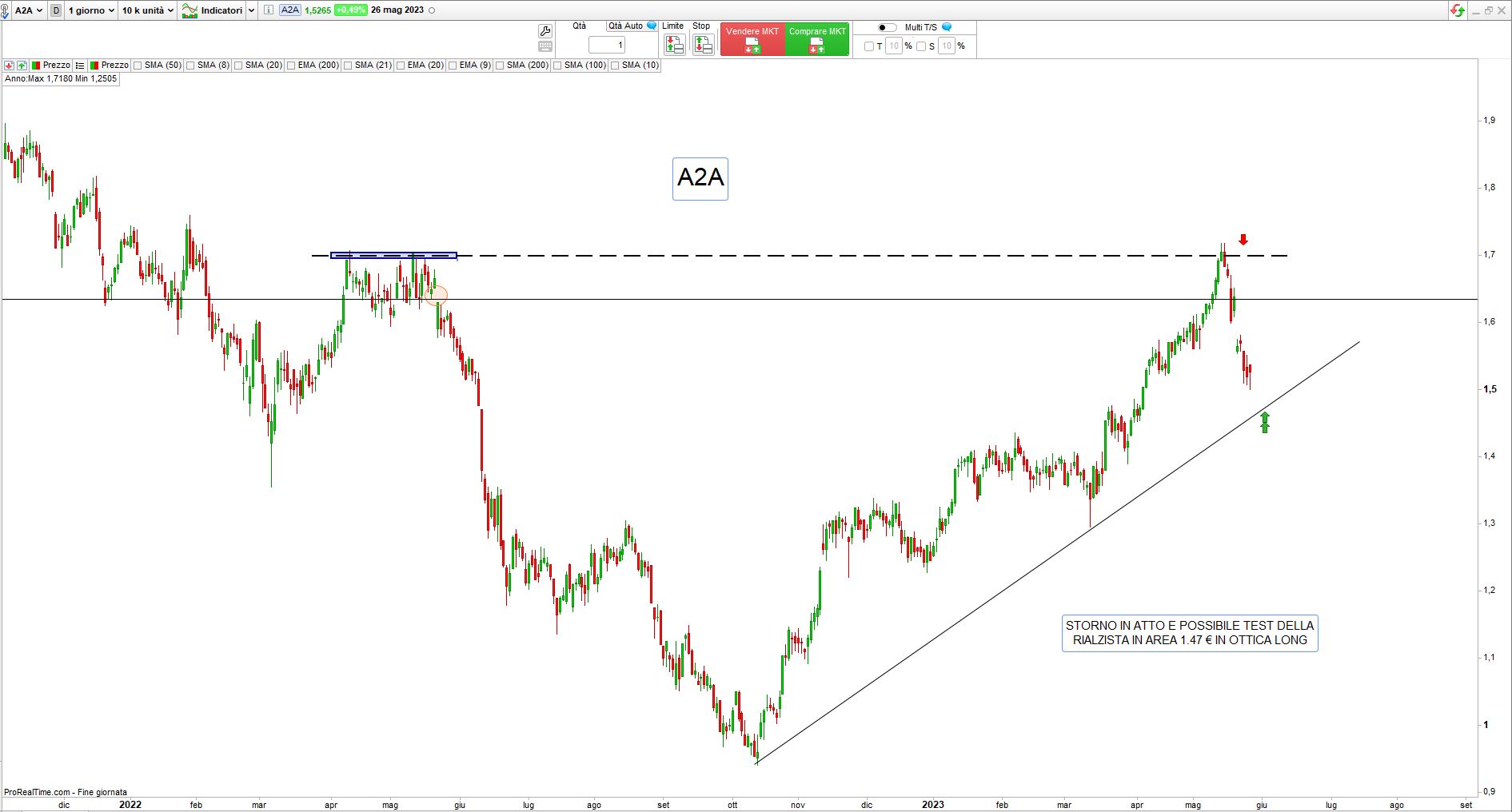Click the list icon between the Prezzo labels
Viewport: 1512px width, 812px height.
80,66
